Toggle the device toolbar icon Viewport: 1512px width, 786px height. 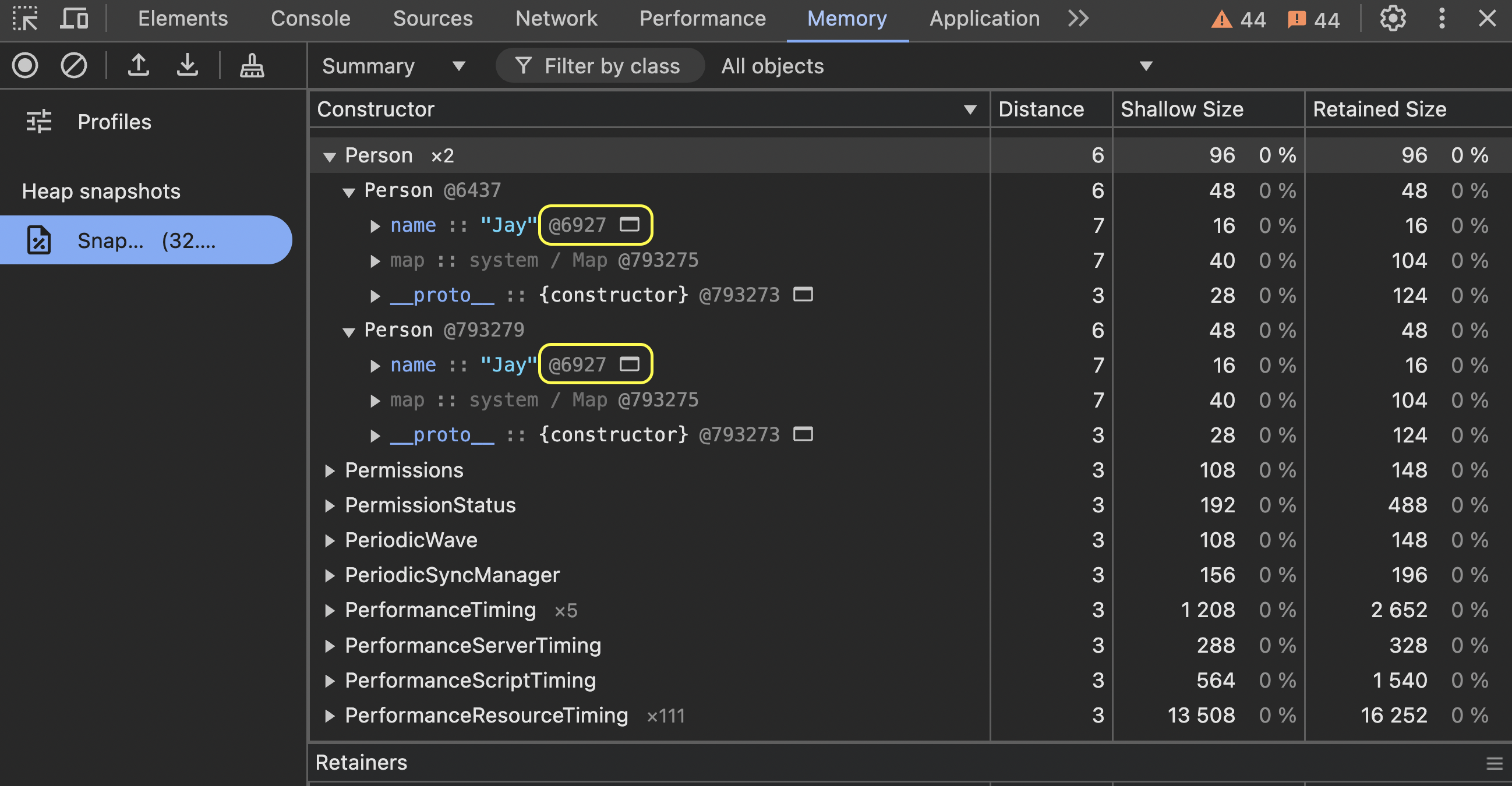coord(74,18)
